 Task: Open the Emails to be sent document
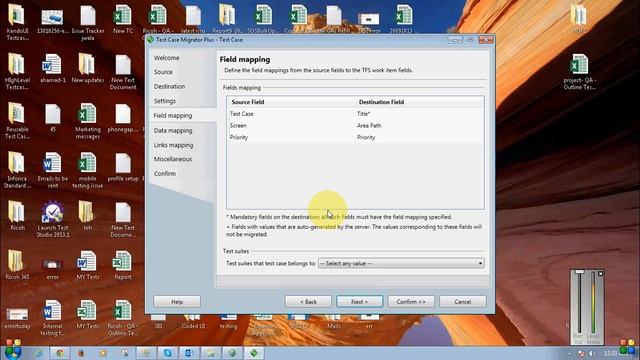[x=53, y=170]
